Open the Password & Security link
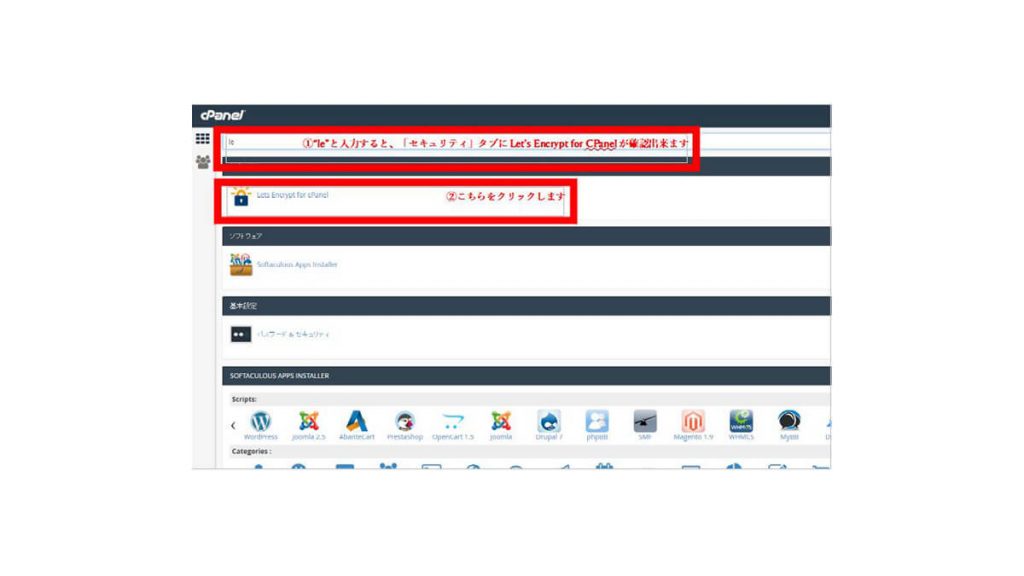 pos(293,334)
